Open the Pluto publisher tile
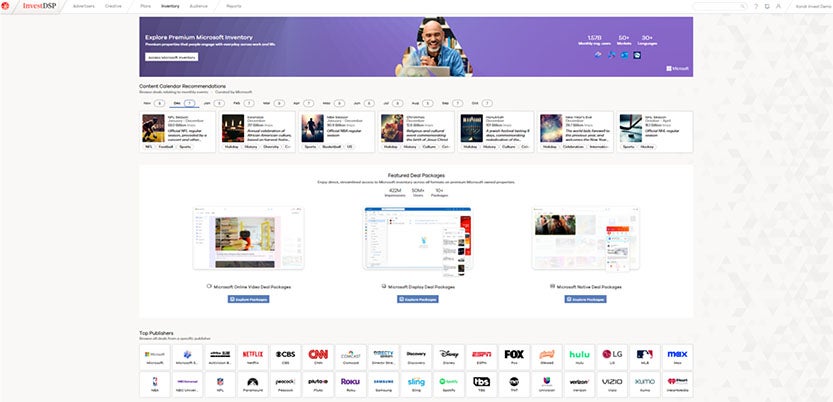The height and width of the screenshot is (402, 833). tap(318, 384)
